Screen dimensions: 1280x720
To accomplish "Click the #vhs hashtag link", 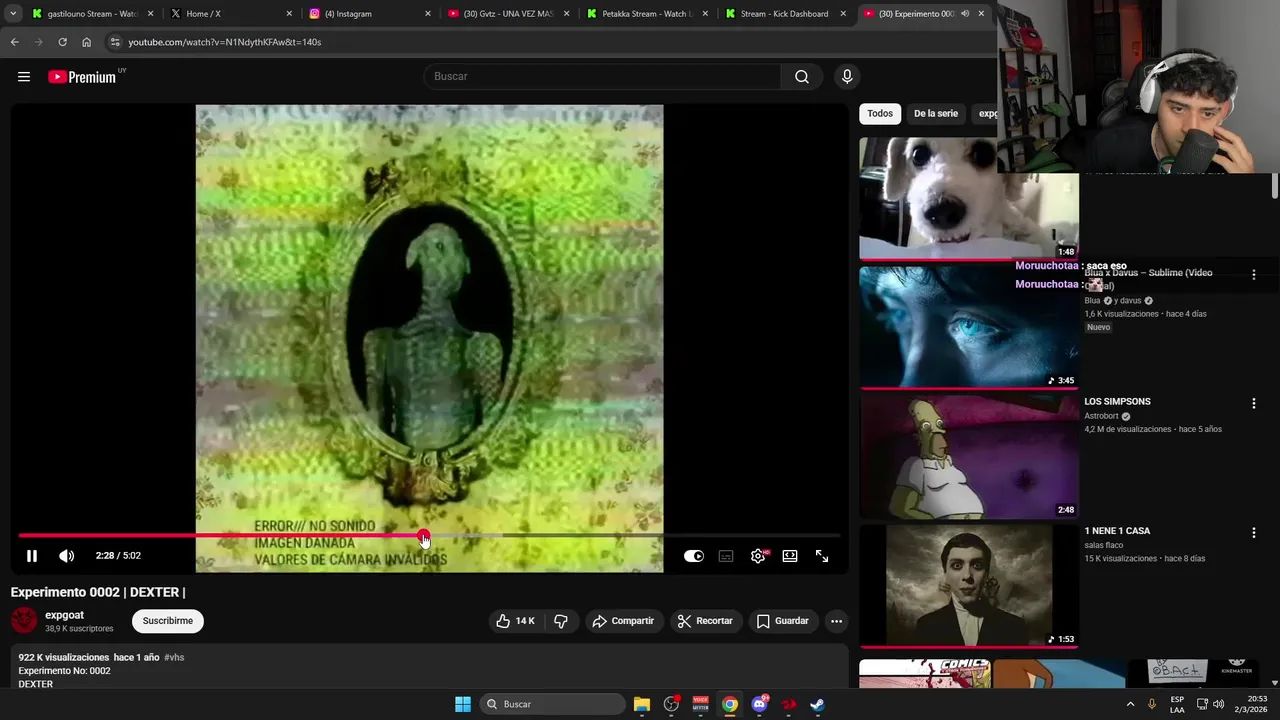I will click(x=174, y=657).
